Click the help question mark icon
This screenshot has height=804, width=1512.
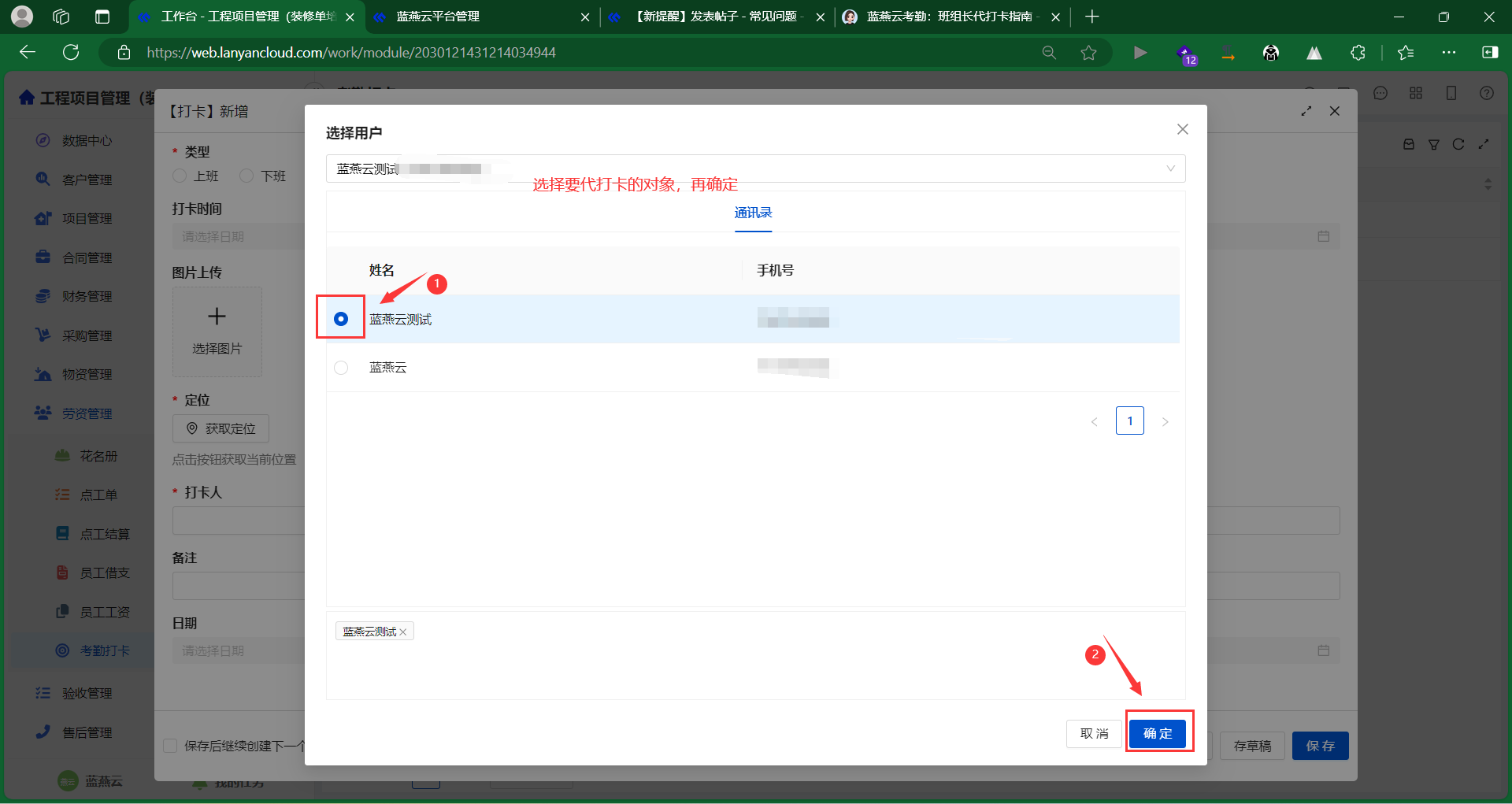(1486, 93)
